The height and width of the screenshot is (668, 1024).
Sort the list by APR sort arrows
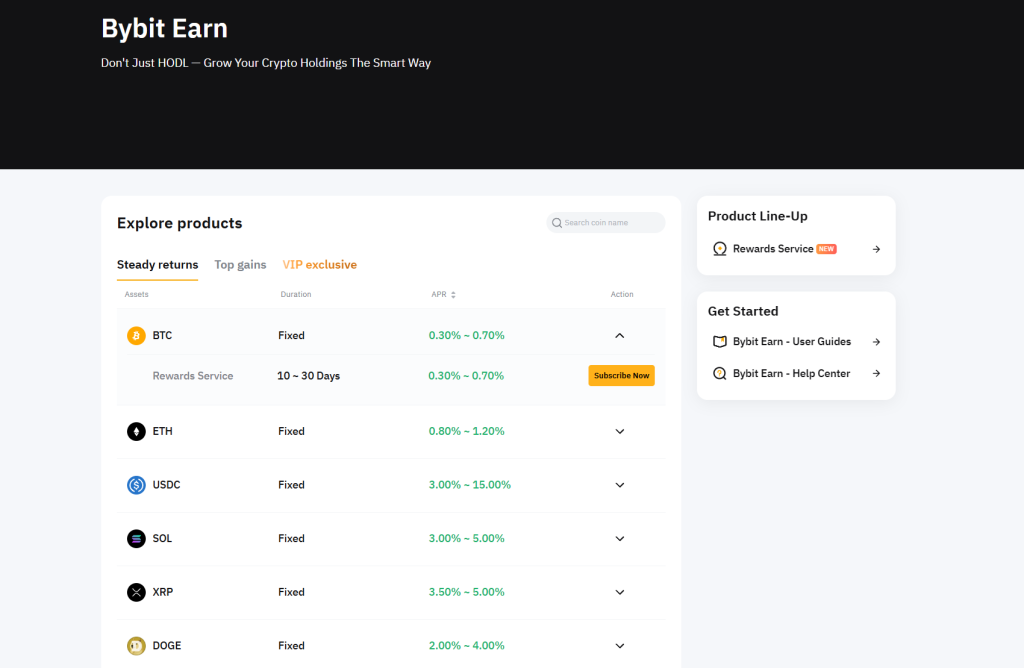453,294
